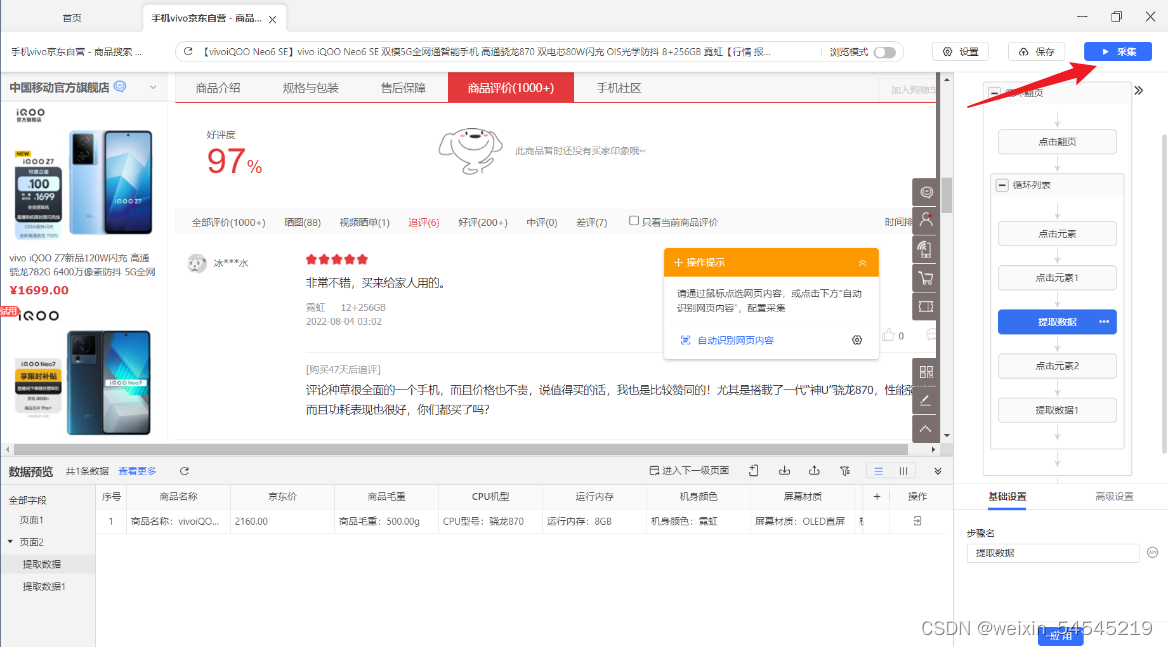The width and height of the screenshot is (1168, 647).
Task: Click 进入下一级页面 button
Action: (689, 471)
